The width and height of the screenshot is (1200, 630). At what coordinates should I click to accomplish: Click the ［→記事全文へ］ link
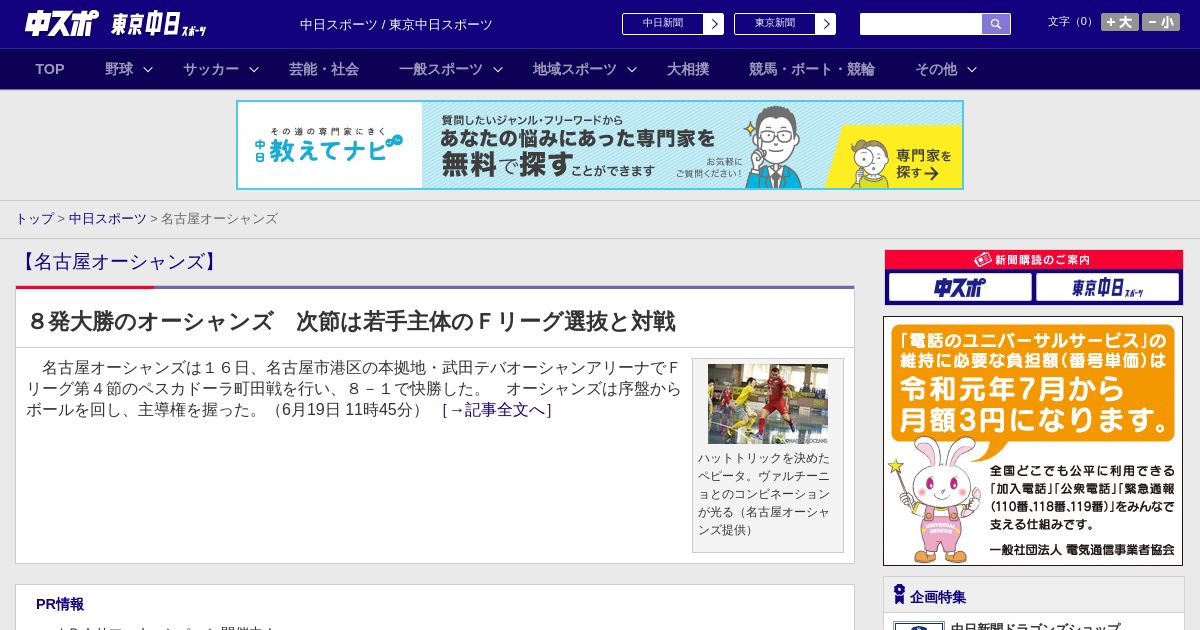pyautogui.click(x=497, y=409)
